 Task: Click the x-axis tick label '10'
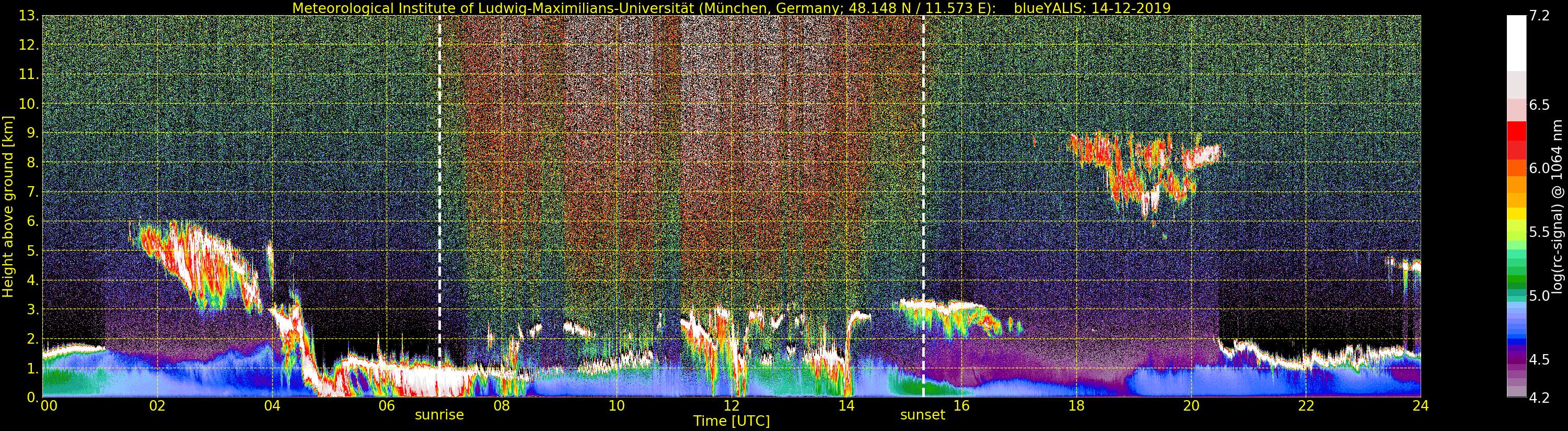click(617, 406)
